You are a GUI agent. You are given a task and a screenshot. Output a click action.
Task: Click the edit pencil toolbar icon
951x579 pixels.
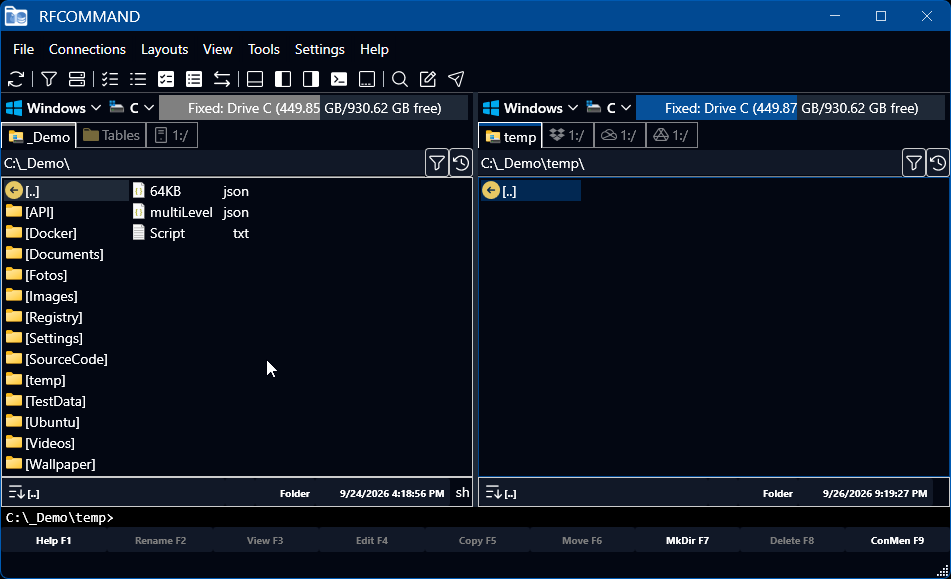pos(428,79)
